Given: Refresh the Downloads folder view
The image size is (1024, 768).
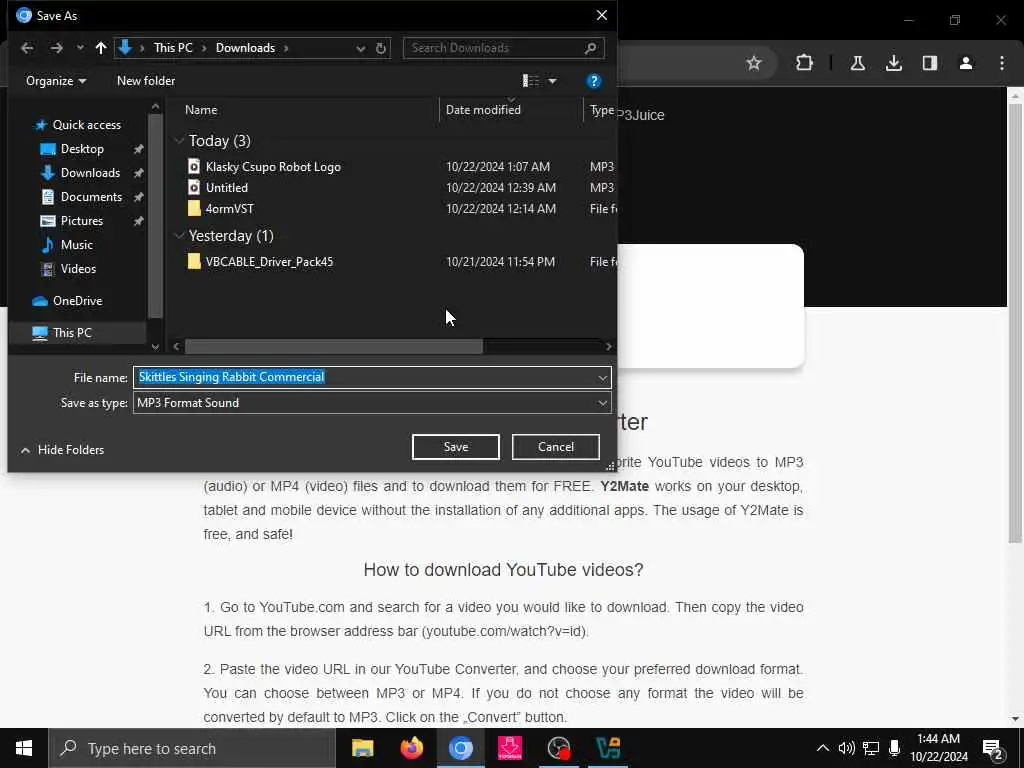Looking at the screenshot, I should (381, 48).
